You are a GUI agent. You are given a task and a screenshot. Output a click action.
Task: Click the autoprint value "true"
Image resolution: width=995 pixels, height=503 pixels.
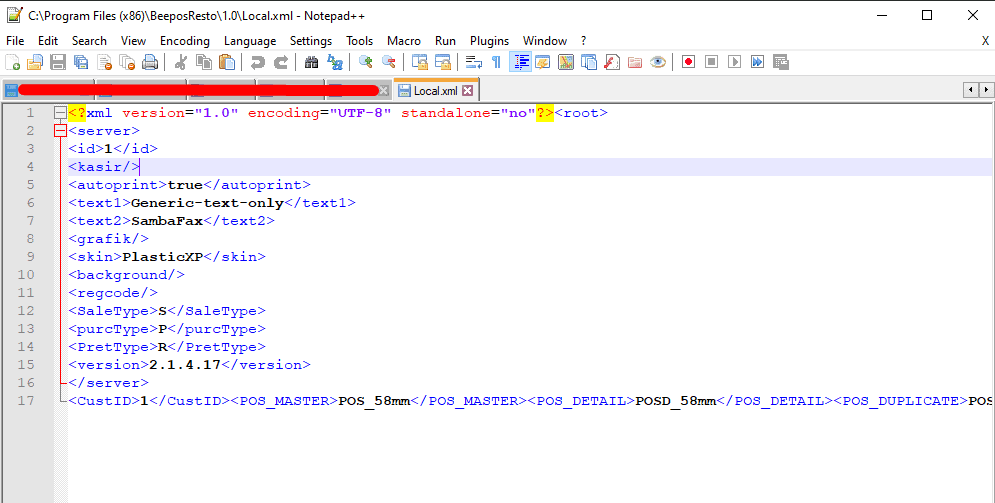pyautogui.click(x=185, y=185)
